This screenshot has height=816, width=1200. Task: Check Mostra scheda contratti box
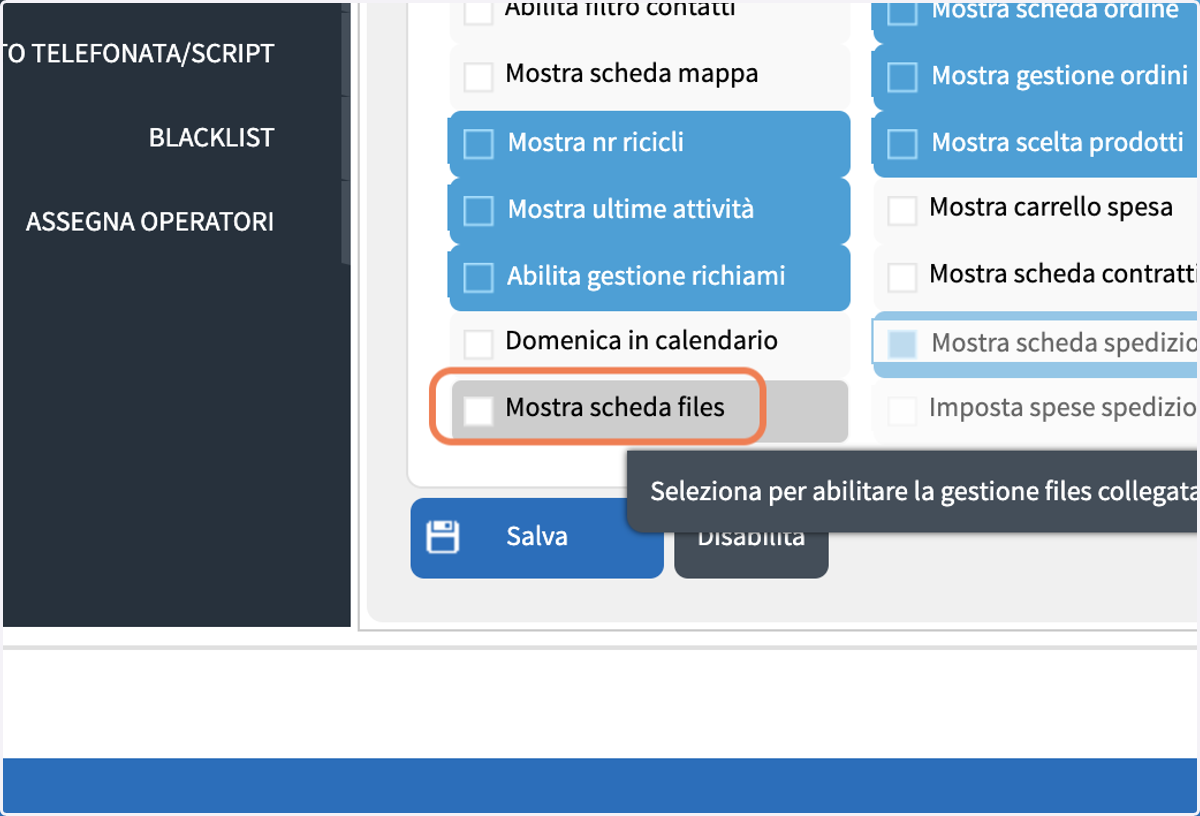903,276
